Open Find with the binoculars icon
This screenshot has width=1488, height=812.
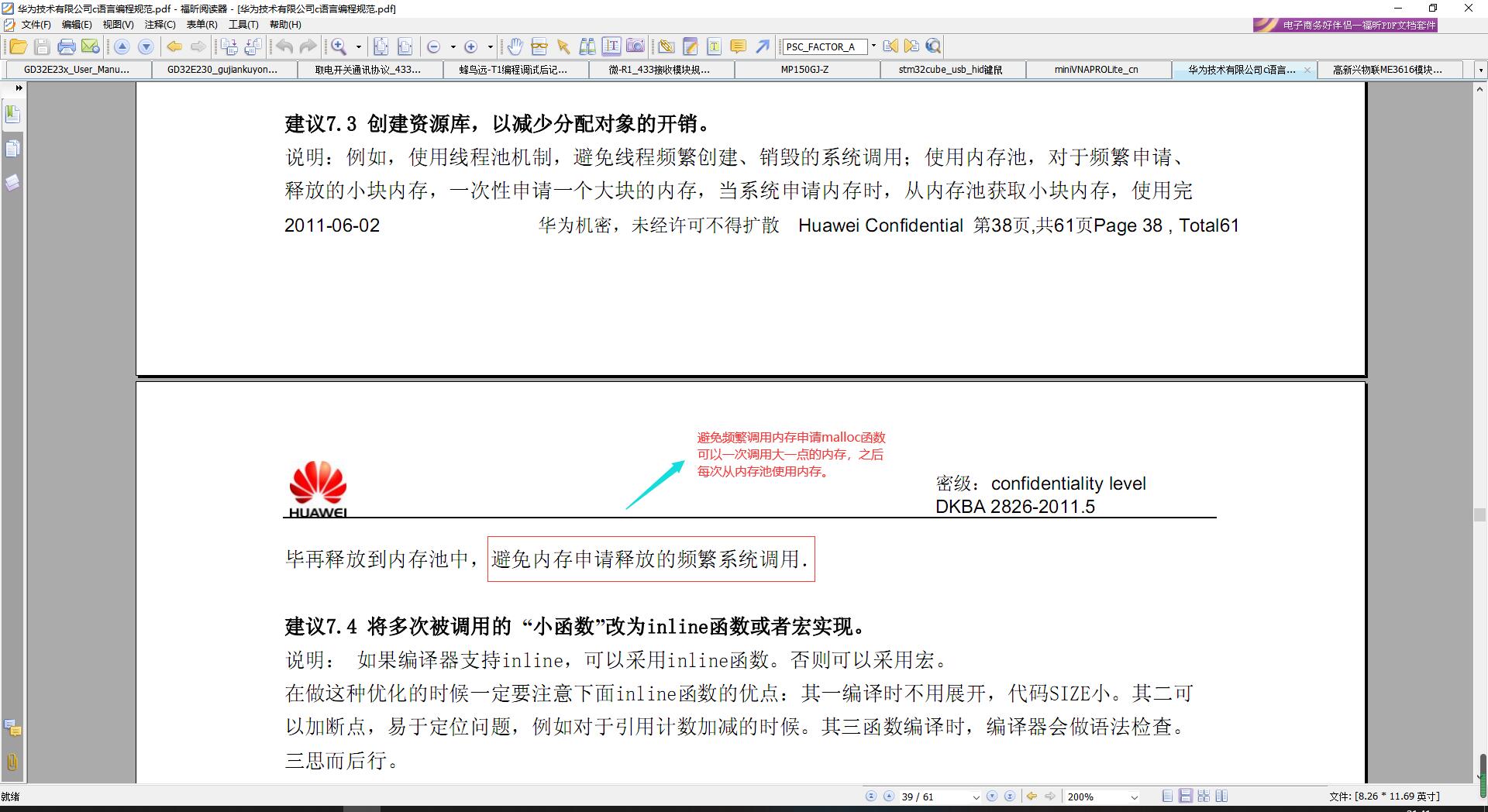[x=587, y=46]
